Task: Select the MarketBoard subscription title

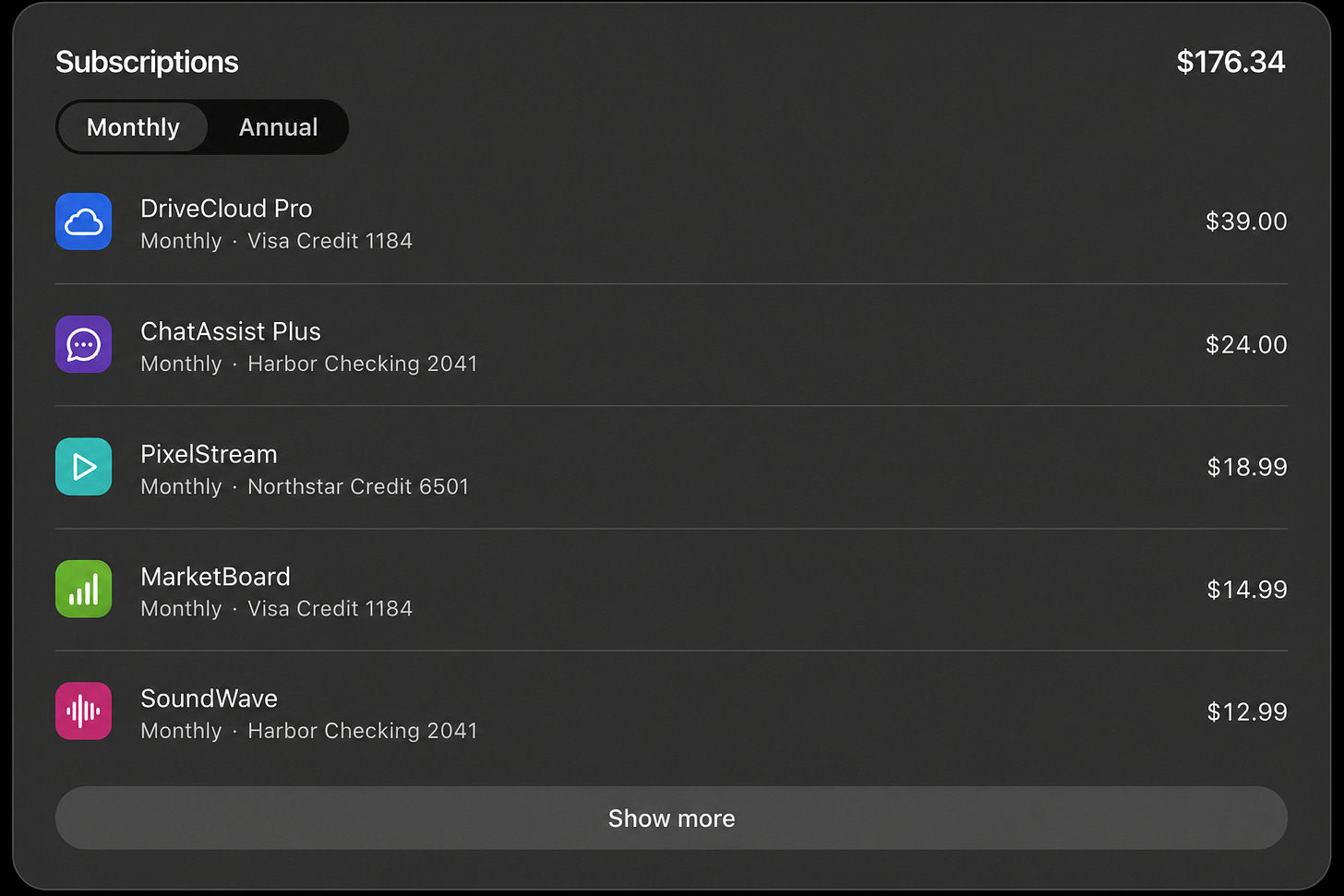Action: (x=215, y=577)
